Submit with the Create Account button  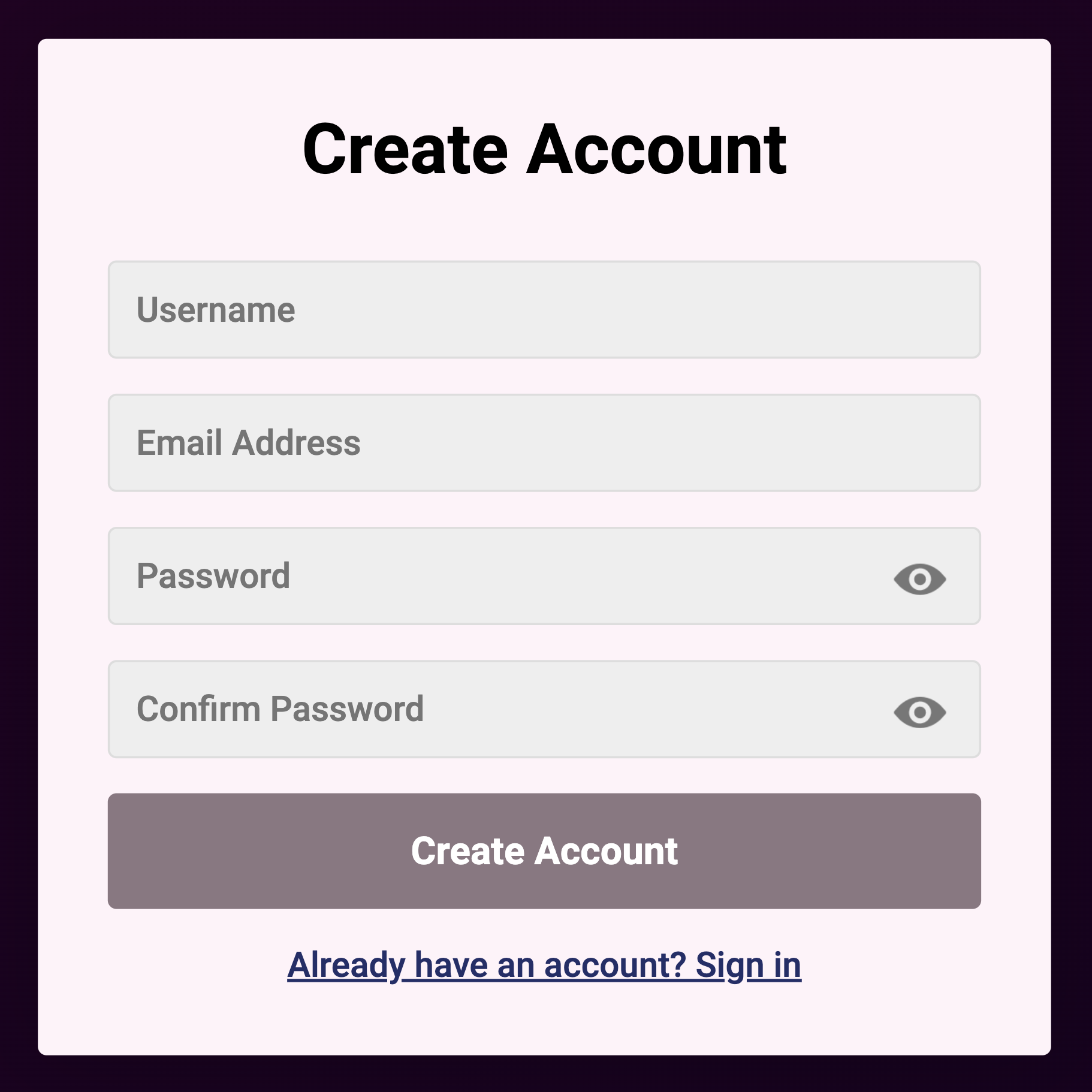(x=544, y=851)
